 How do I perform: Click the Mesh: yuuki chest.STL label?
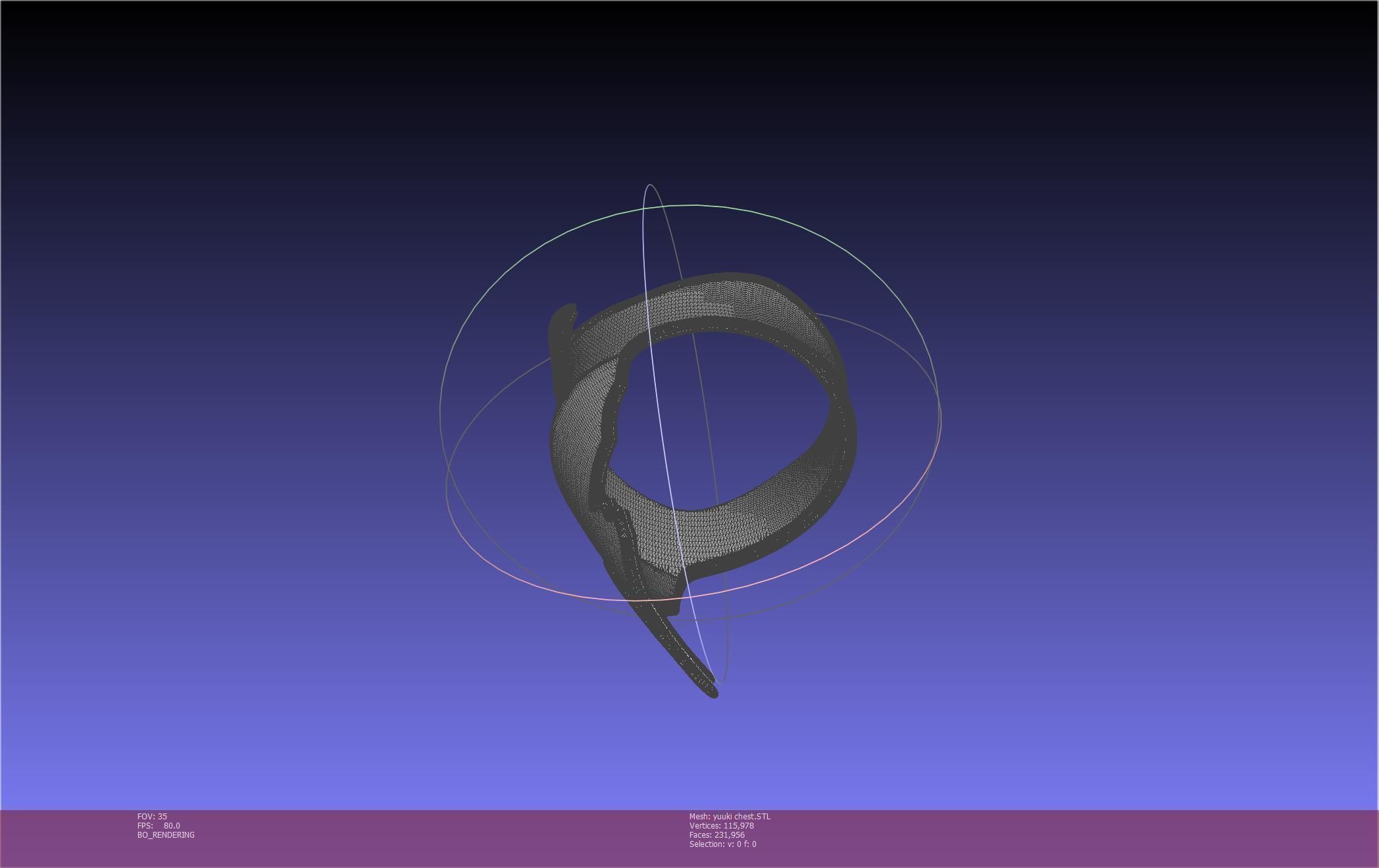pyautogui.click(x=730, y=816)
